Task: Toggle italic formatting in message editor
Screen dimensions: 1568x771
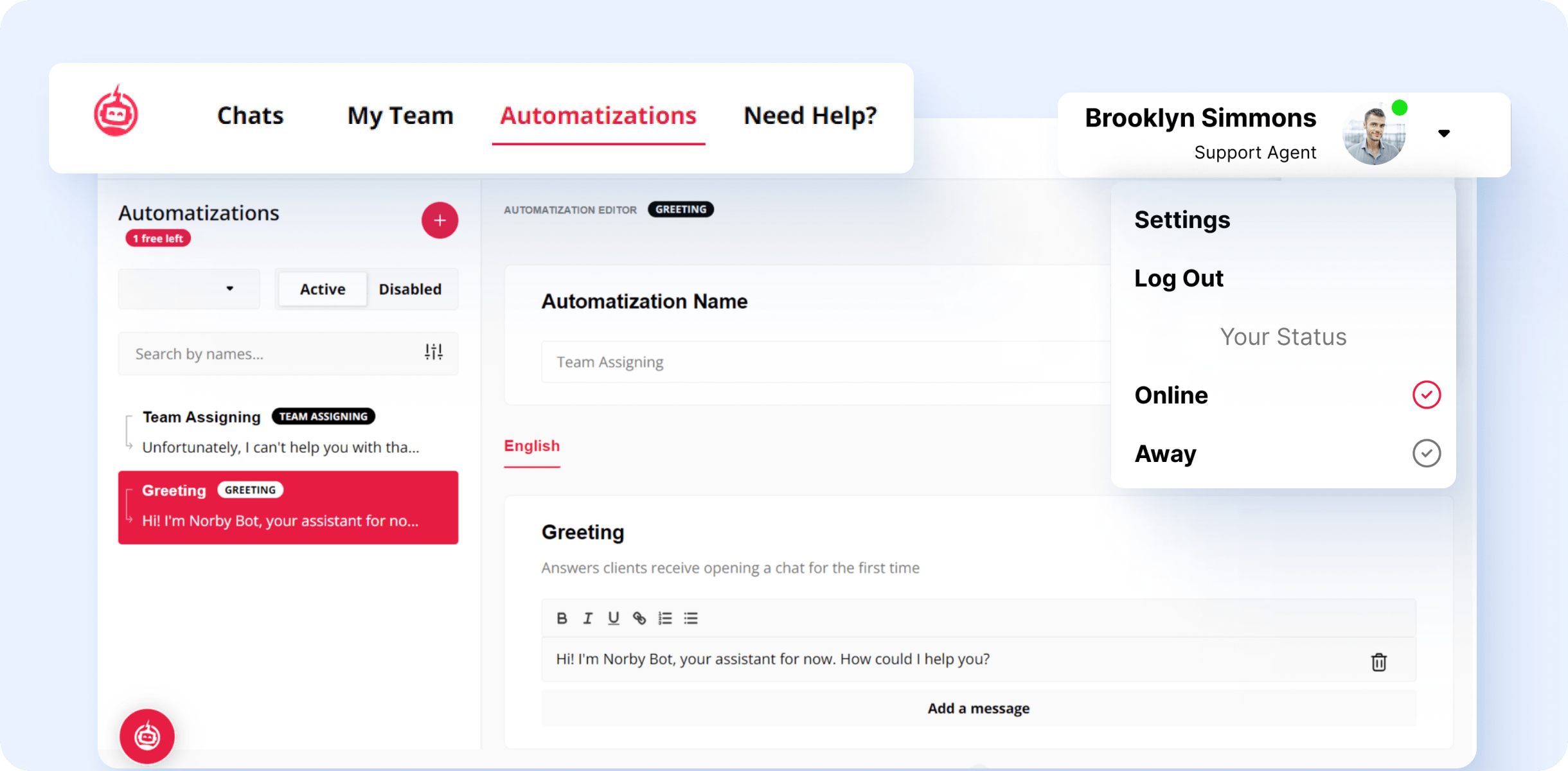Action: 587,618
